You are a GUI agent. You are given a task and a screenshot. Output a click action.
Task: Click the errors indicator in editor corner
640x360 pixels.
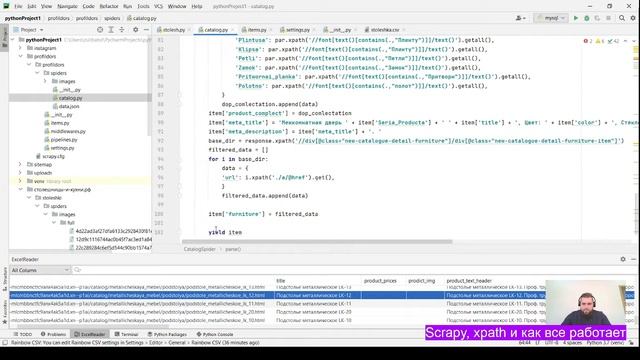[x=588, y=41]
